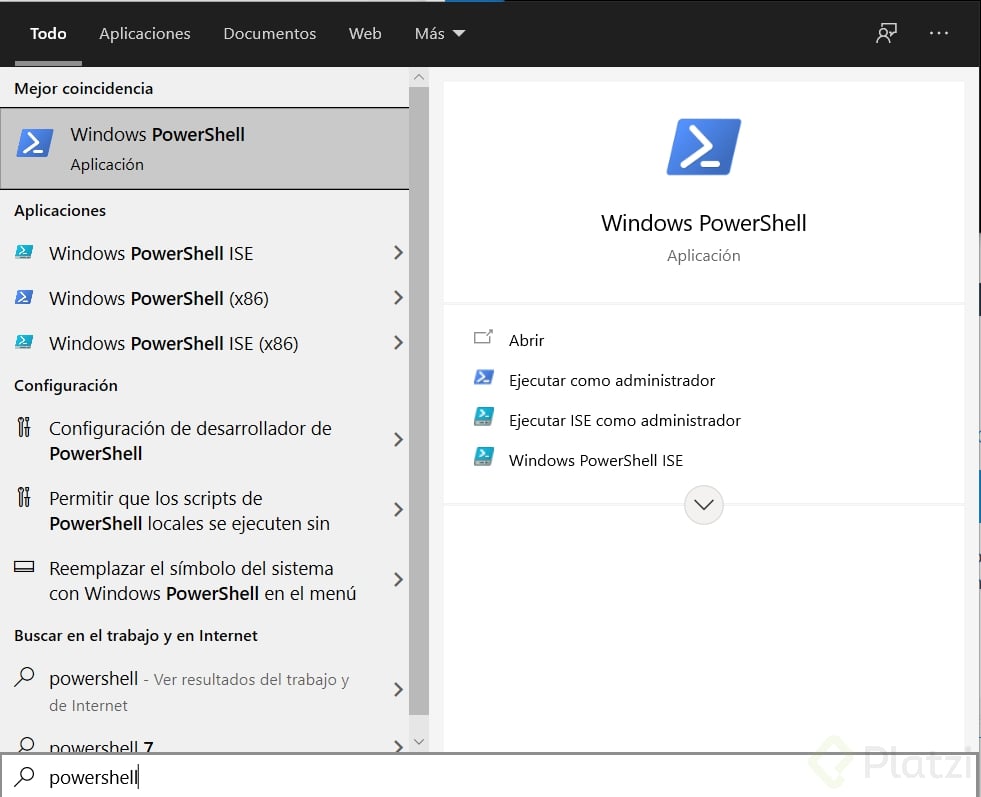Switch to the Aplicaciones tab

pos(145,33)
